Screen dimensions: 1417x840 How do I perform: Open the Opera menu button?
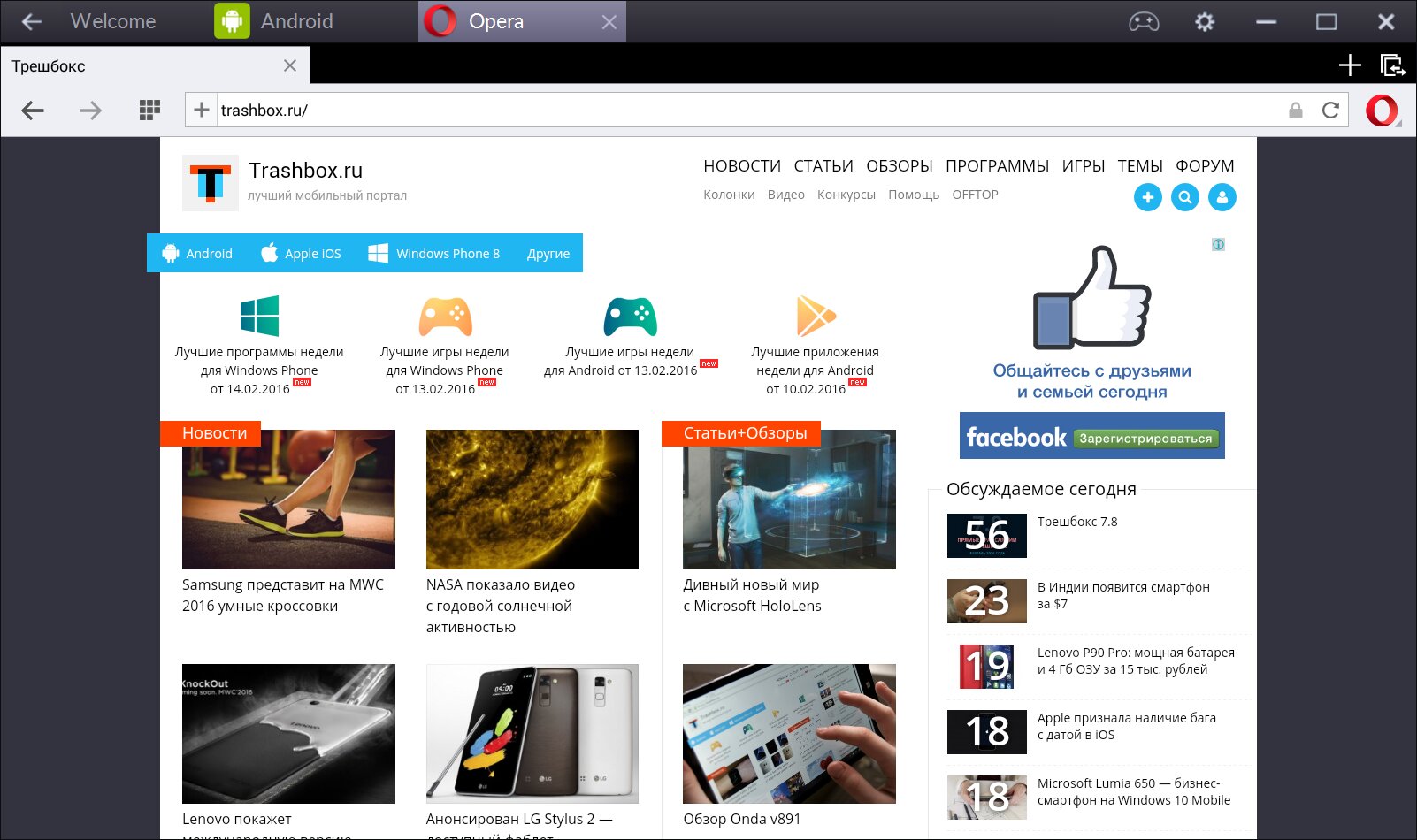pos(1382,111)
